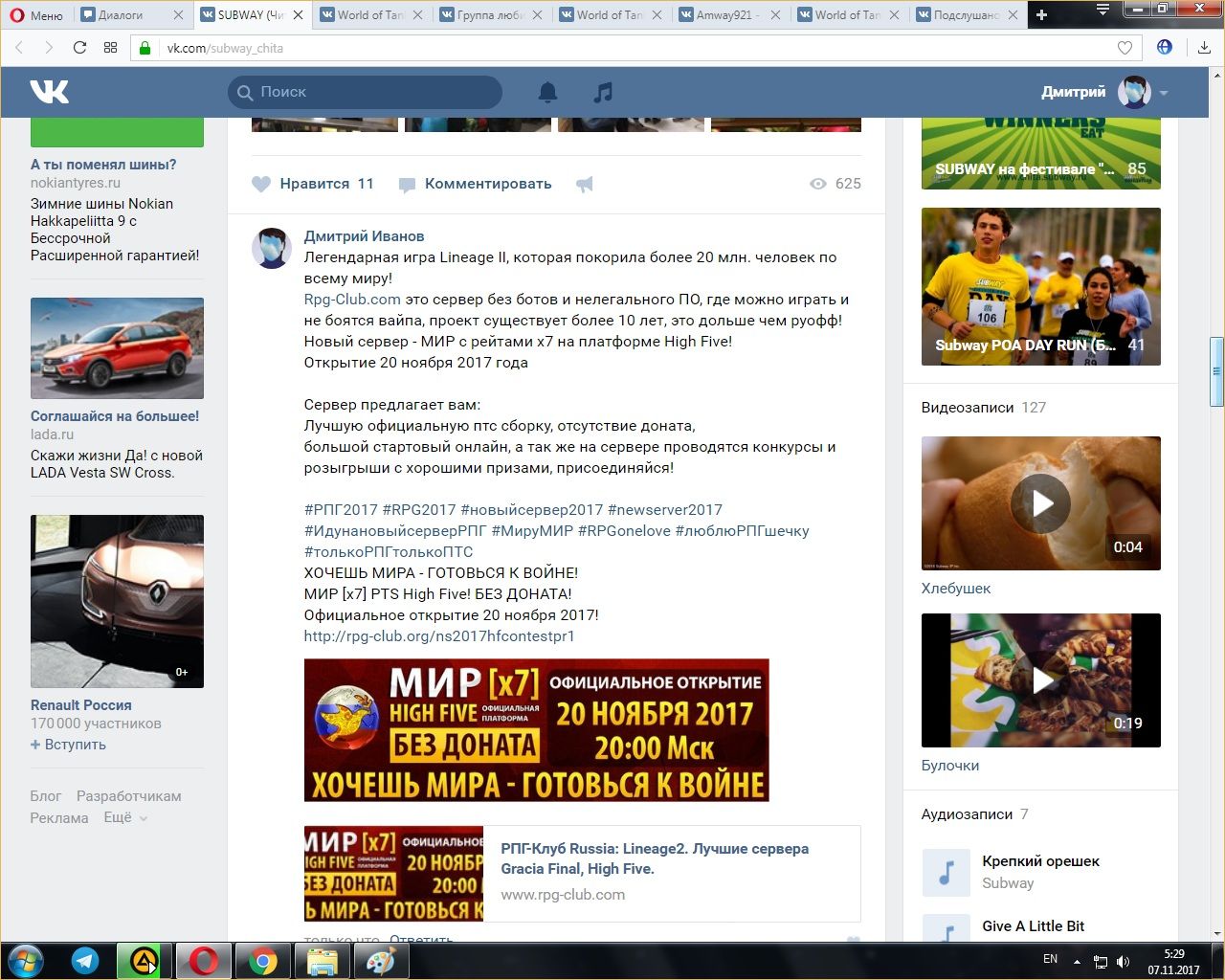Open the Дмитрий profile name in header
The height and width of the screenshot is (980, 1225).
[x=1073, y=92]
